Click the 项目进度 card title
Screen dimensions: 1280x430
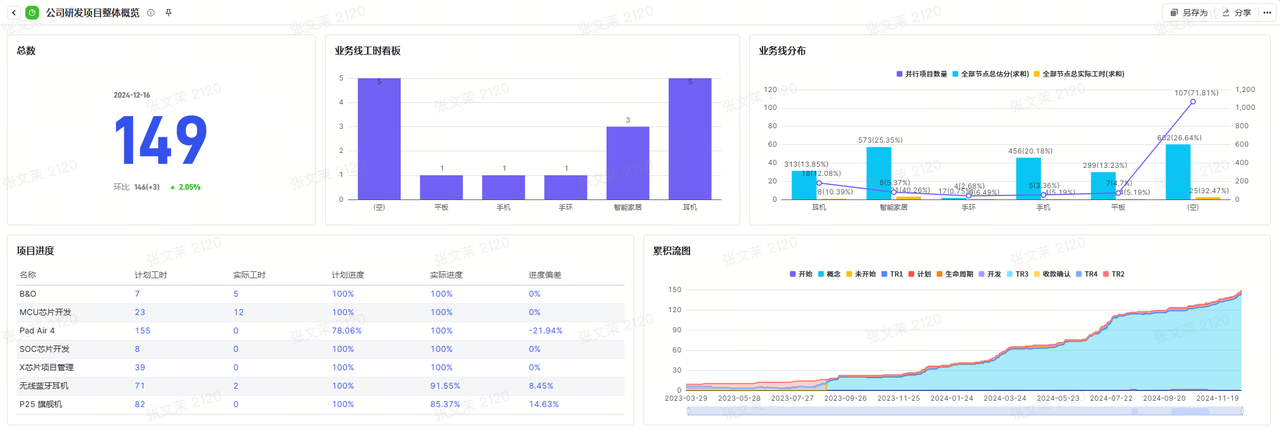click(x=35, y=250)
